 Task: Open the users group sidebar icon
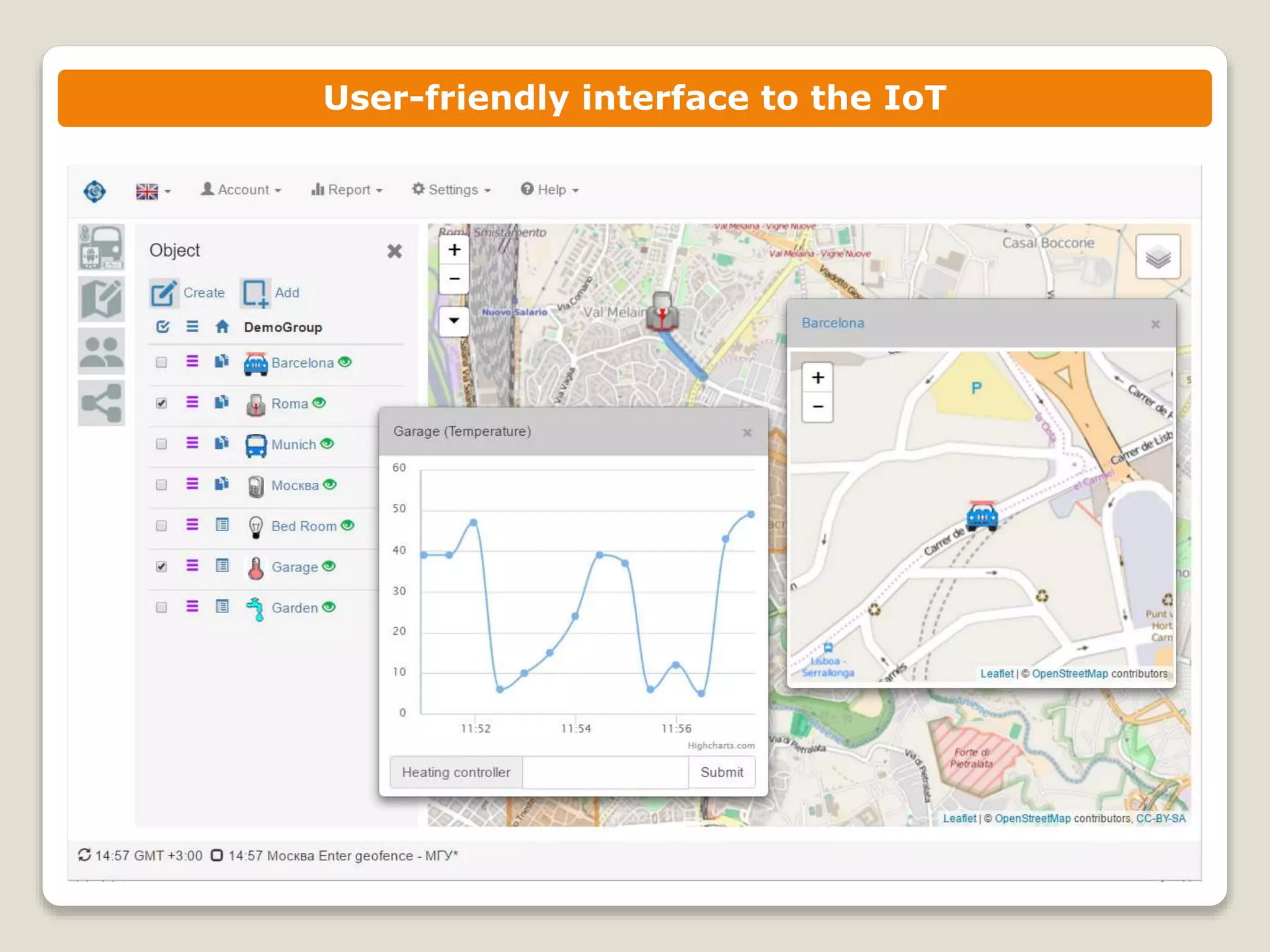coord(101,351)
